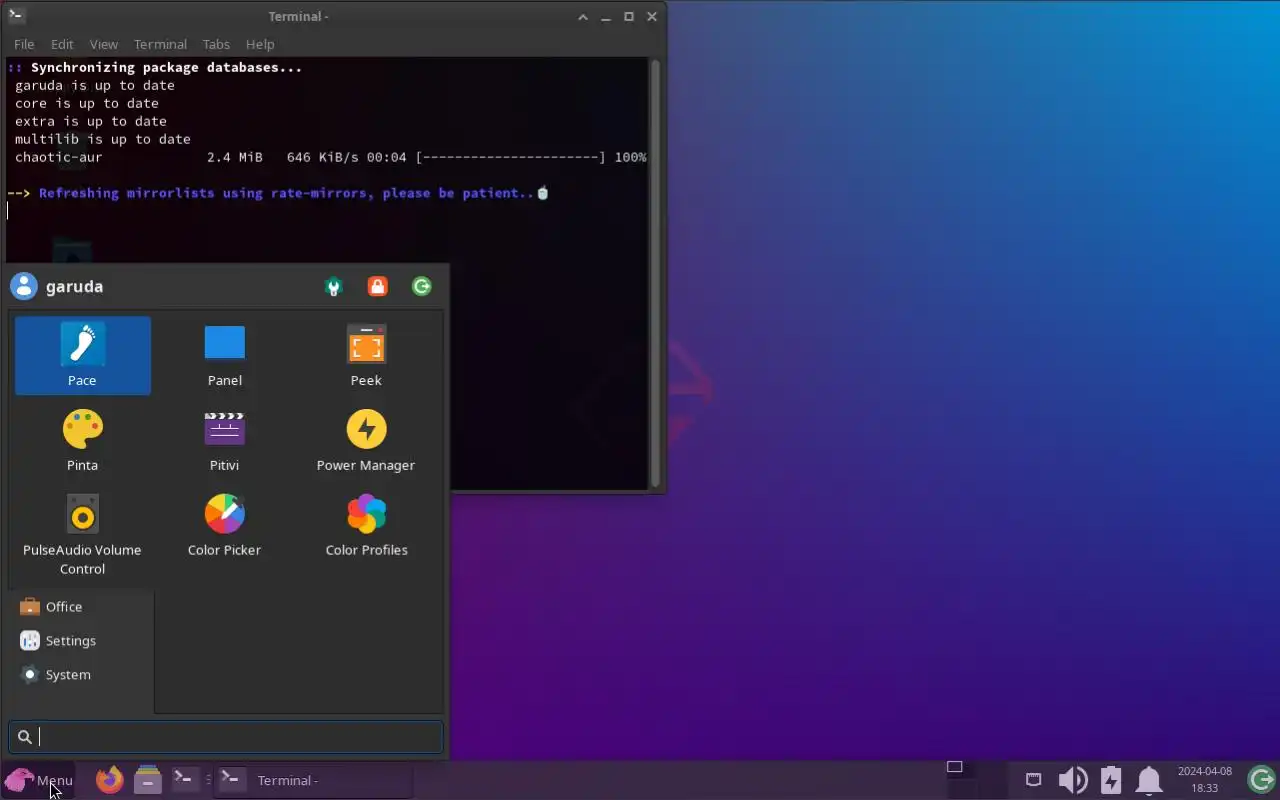The width and height of the screenshot is (1280, 800).
Task: Click the Terminal window scrollbar
Action: coord(656,273)
